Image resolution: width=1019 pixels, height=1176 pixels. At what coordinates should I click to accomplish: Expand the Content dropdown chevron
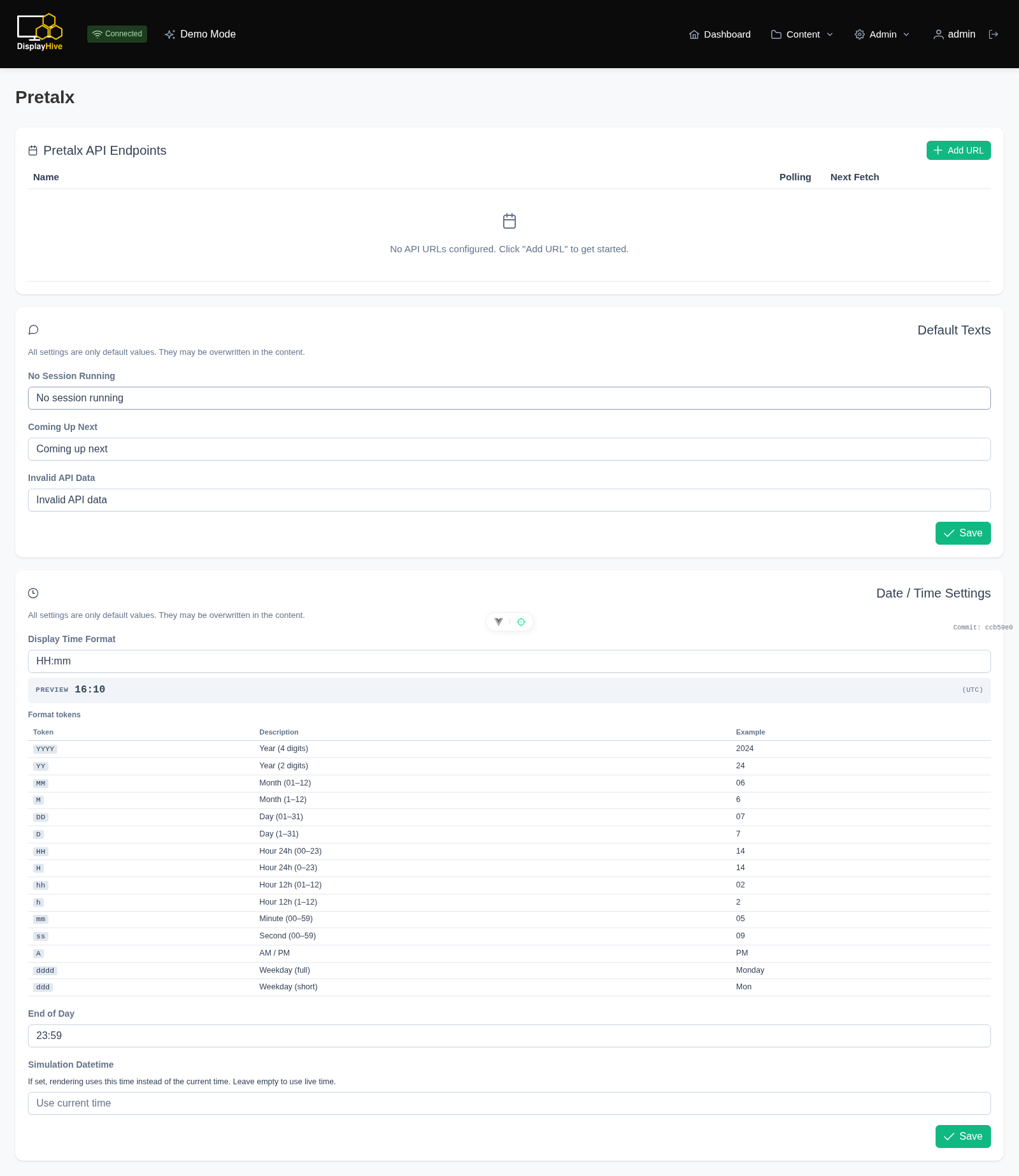830,34
